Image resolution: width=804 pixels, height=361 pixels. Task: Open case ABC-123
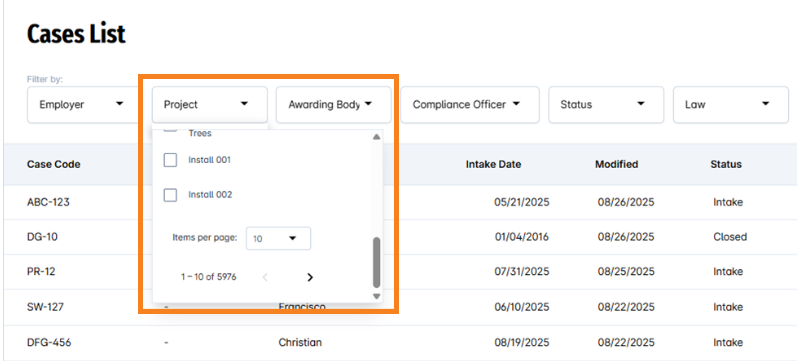pos(48,202)
